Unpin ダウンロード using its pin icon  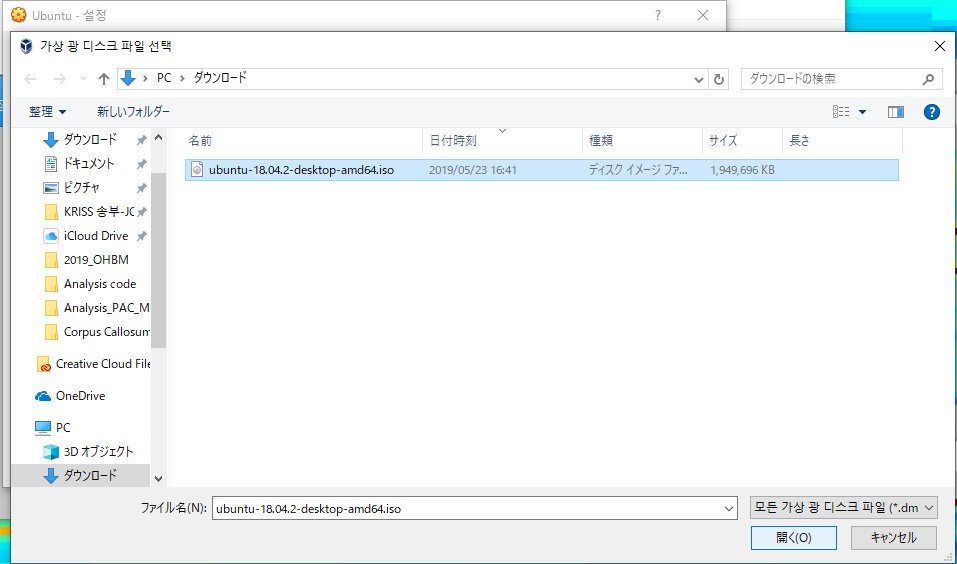point(142,140)
